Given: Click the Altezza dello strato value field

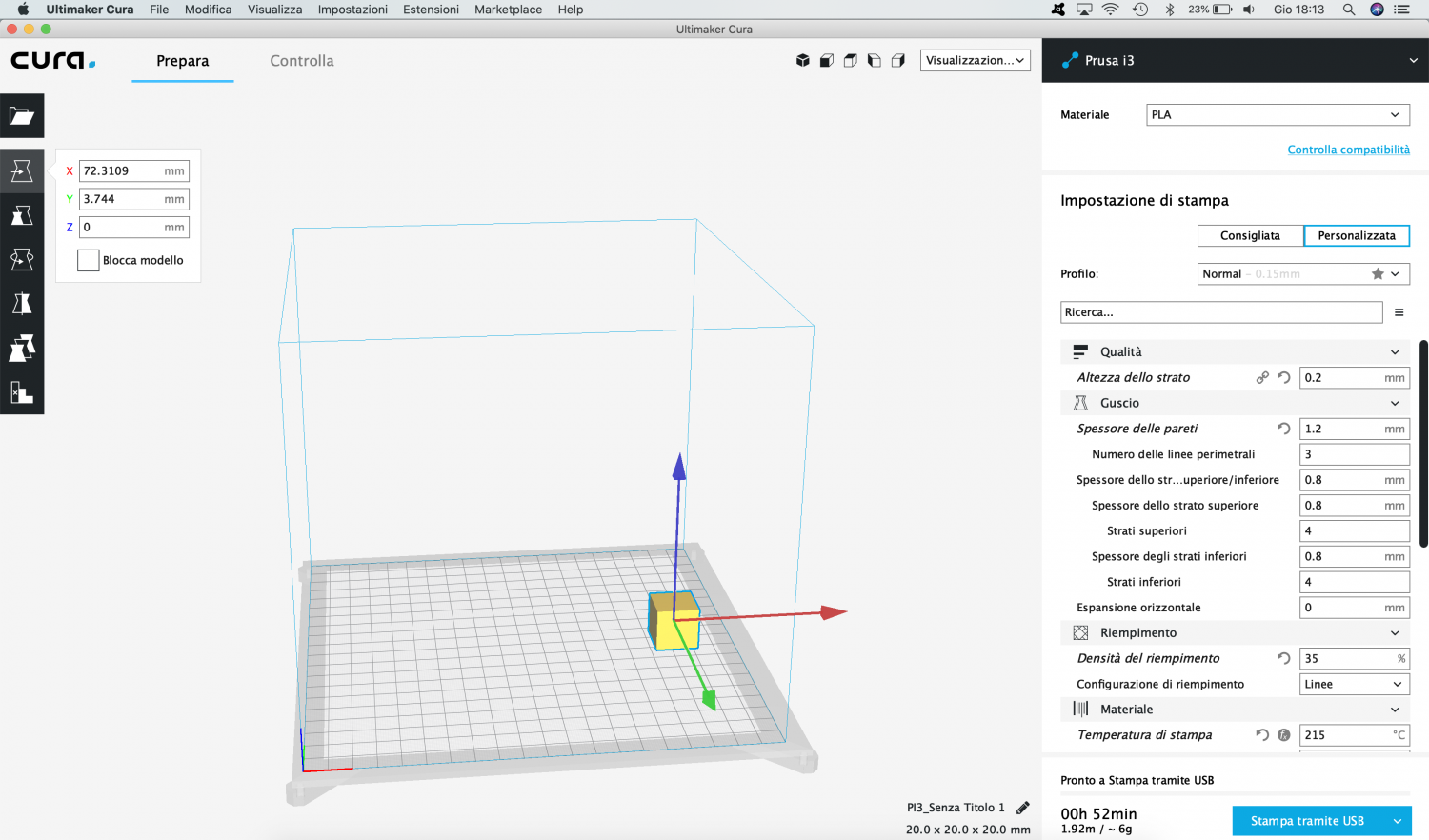Looking at the screenshot, I should pyautogui.click(x=1355, y=378).
